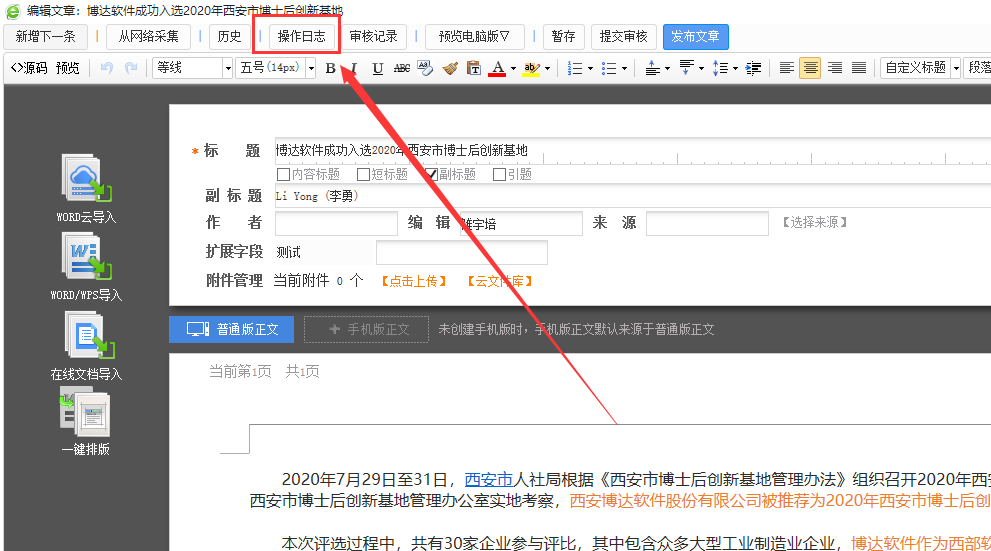The height and width of the screenshot is (551, 991).
Task: Enable the 引题 checkbox
Action: 499,174
